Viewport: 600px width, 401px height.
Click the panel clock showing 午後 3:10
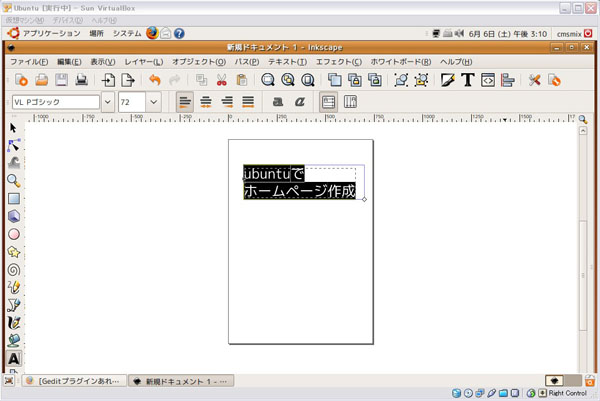[508, 34]
